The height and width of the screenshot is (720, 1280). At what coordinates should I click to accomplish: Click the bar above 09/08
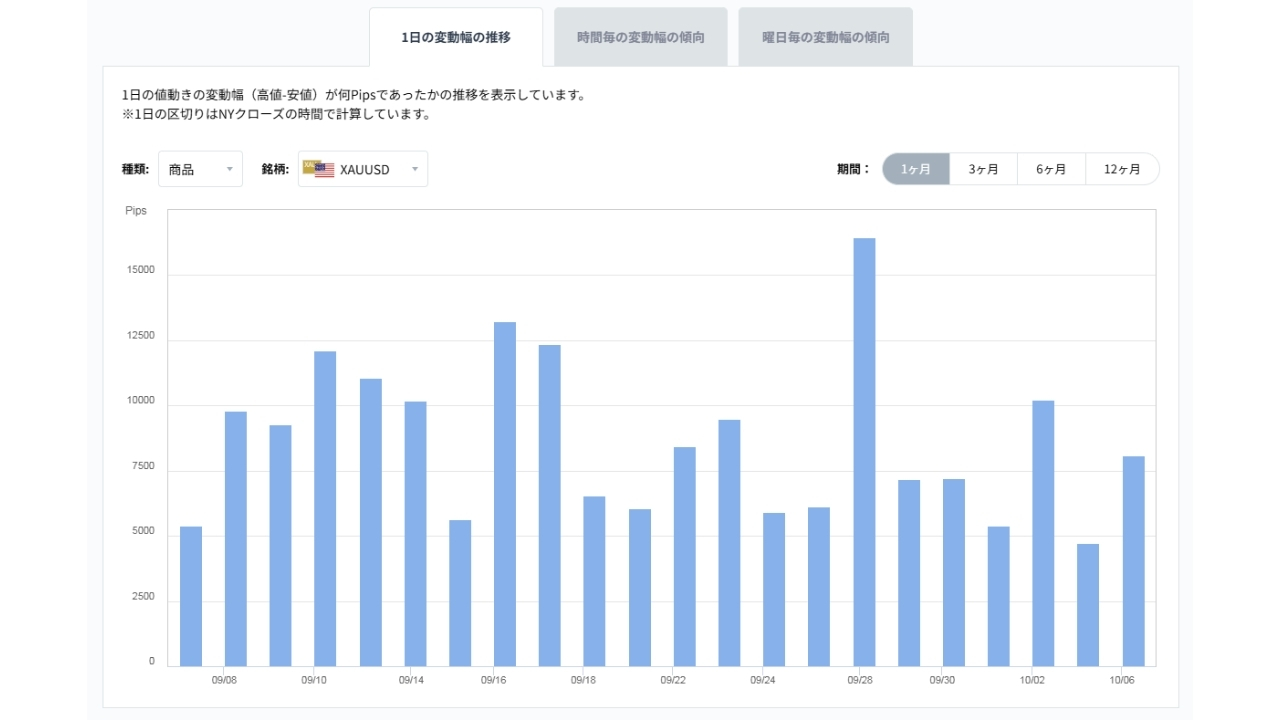(x=235, y=539)
